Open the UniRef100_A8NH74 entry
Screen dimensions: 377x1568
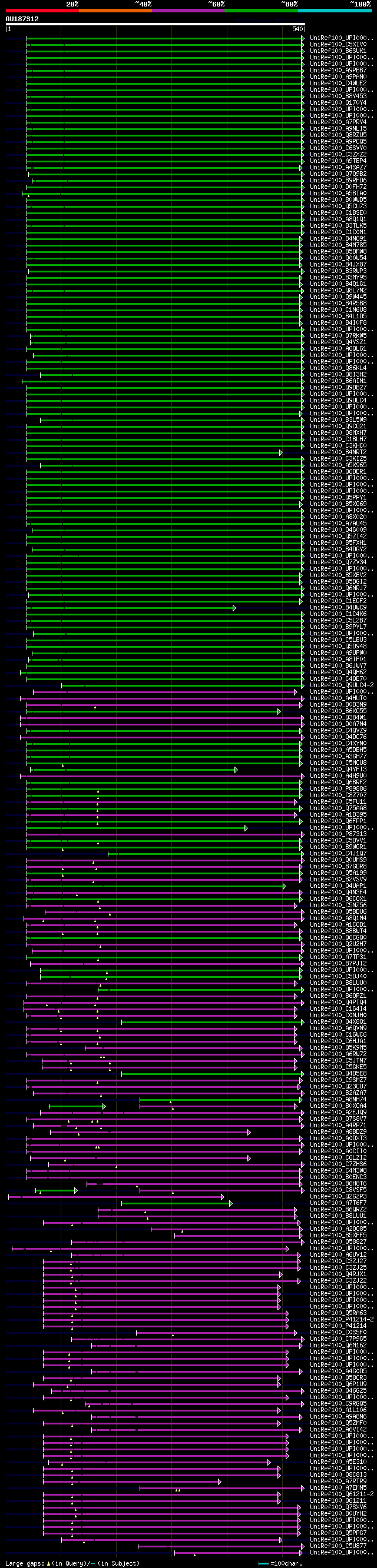(x=338, y=1099)
